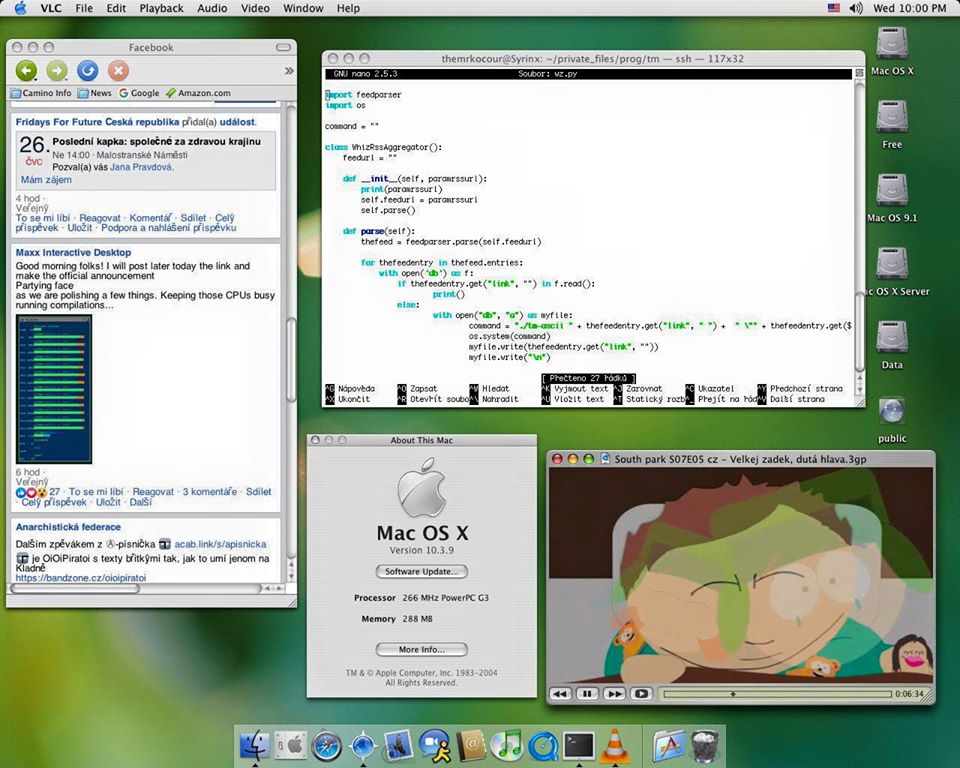This screenshot has width=960, height=768.
Task: Stop page loading in Camino toolbar
Action: [118, 71]
